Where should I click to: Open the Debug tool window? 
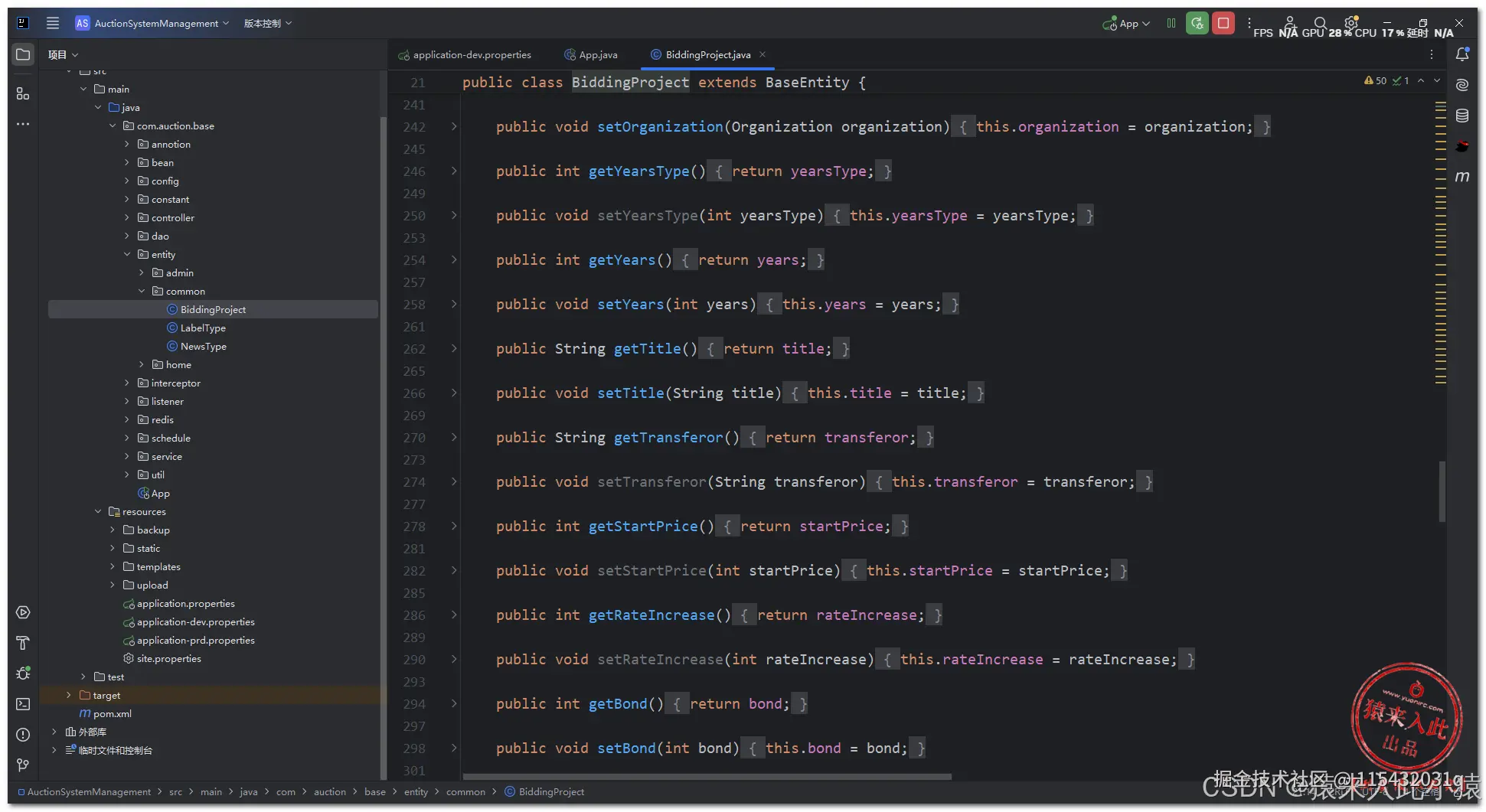tap(23, 673)
